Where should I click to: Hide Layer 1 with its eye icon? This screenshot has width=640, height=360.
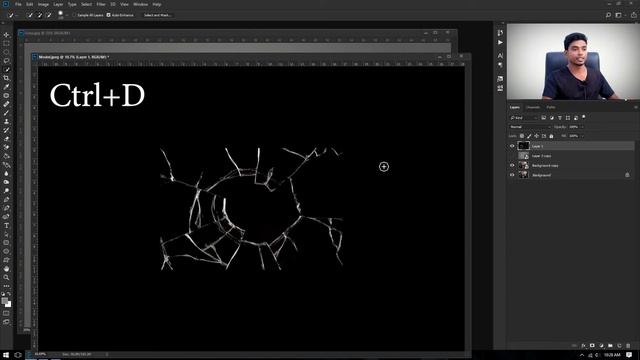[512, 146]
